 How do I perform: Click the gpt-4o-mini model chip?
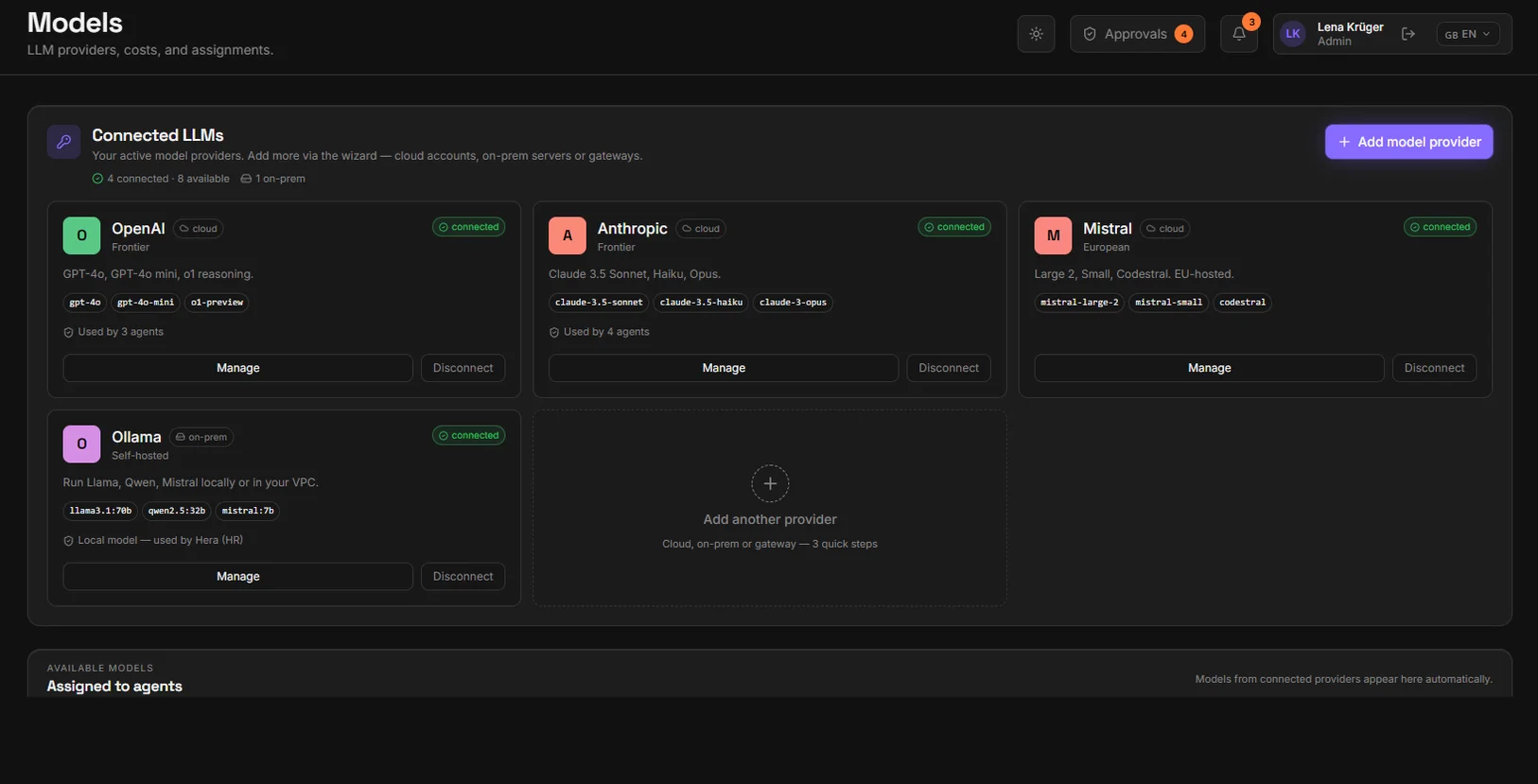pyautogui.click(x=146, y=303)
